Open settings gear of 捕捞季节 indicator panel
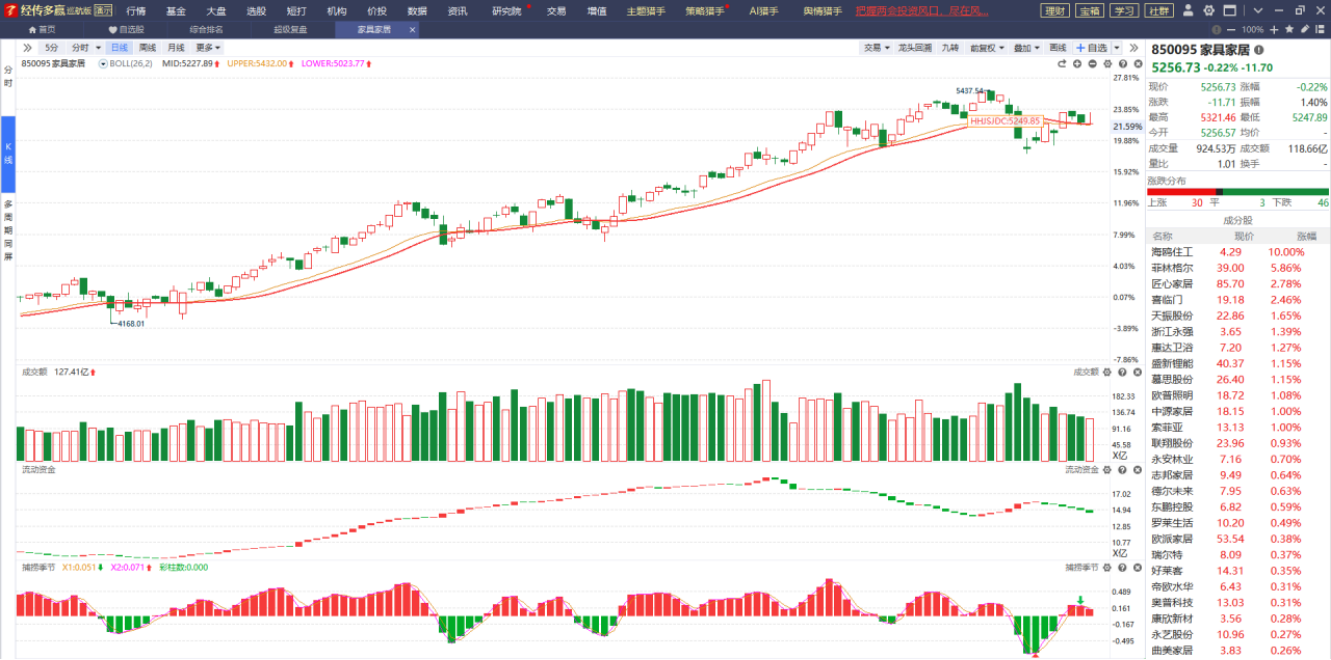Viewport: 1331px width, 660px height. click(x=1108, y=567)
